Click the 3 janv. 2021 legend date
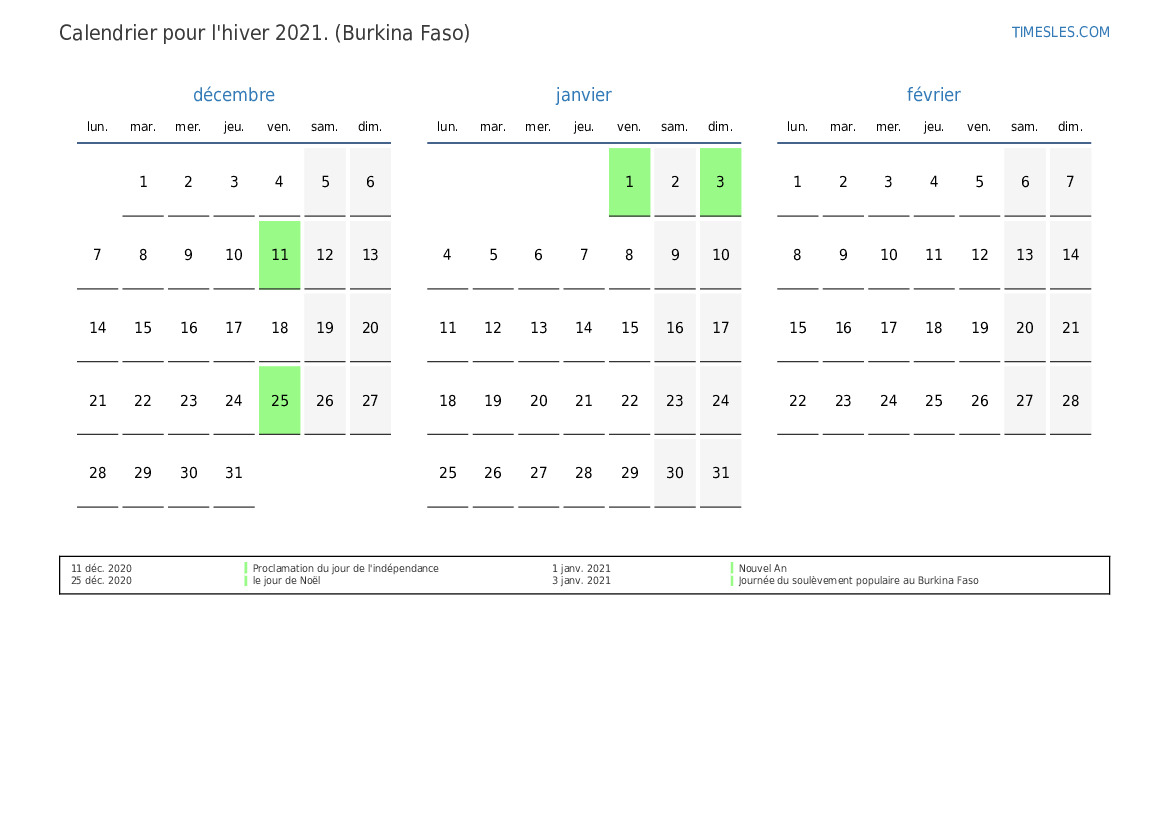Image resolution: width=1169 pixels, height=827 pixels. (582, 580)
